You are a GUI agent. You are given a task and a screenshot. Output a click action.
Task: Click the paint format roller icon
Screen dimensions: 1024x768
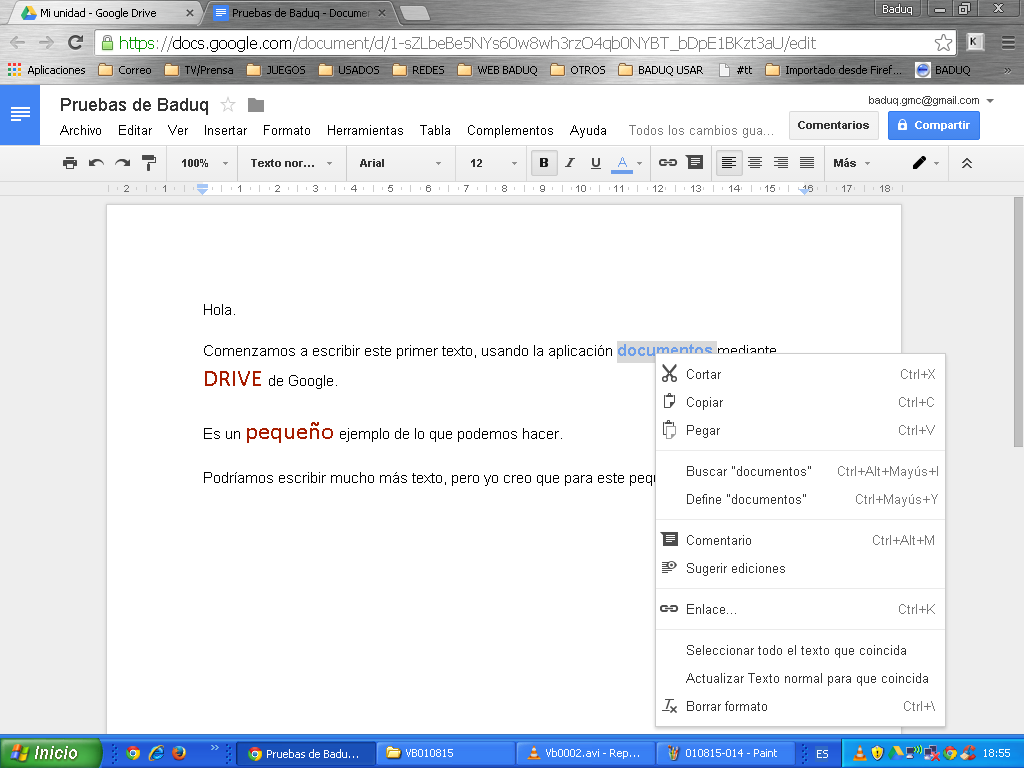click(x=149, y=163)
